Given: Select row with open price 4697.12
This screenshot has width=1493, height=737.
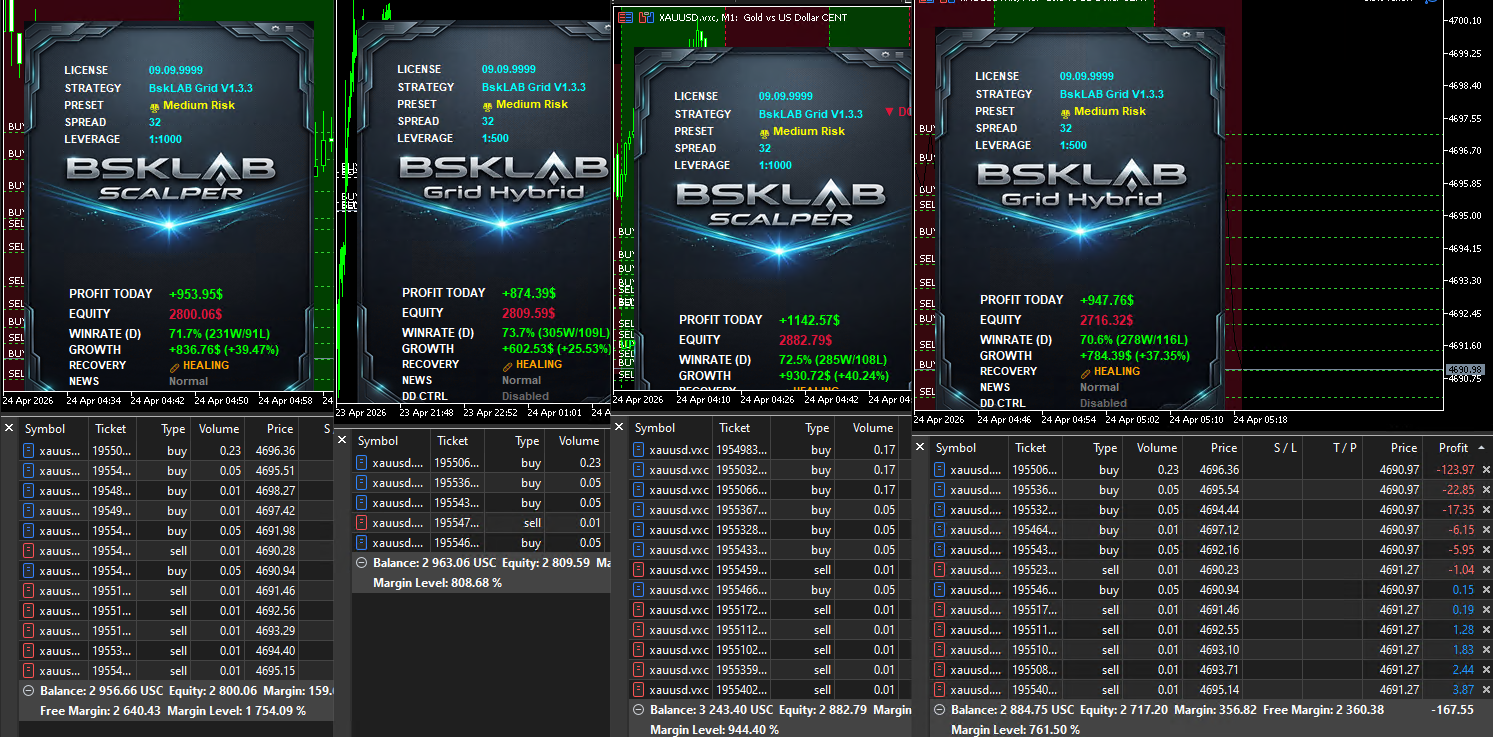Looking at the screenshot, I should click(x=1210, y=530).
